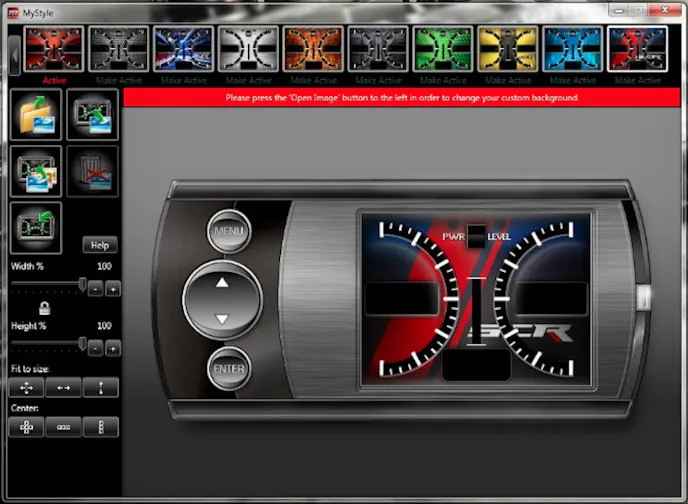Toggle the aspect ratio padlock
The height and width of the screenshot is (504, 688).
pyautogui.click(x=44, y=309)
